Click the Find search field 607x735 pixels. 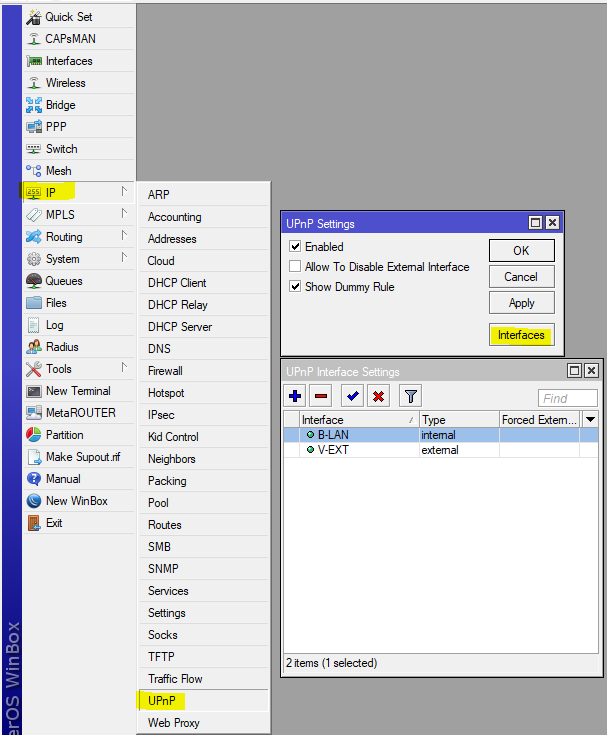pos(568,398)
